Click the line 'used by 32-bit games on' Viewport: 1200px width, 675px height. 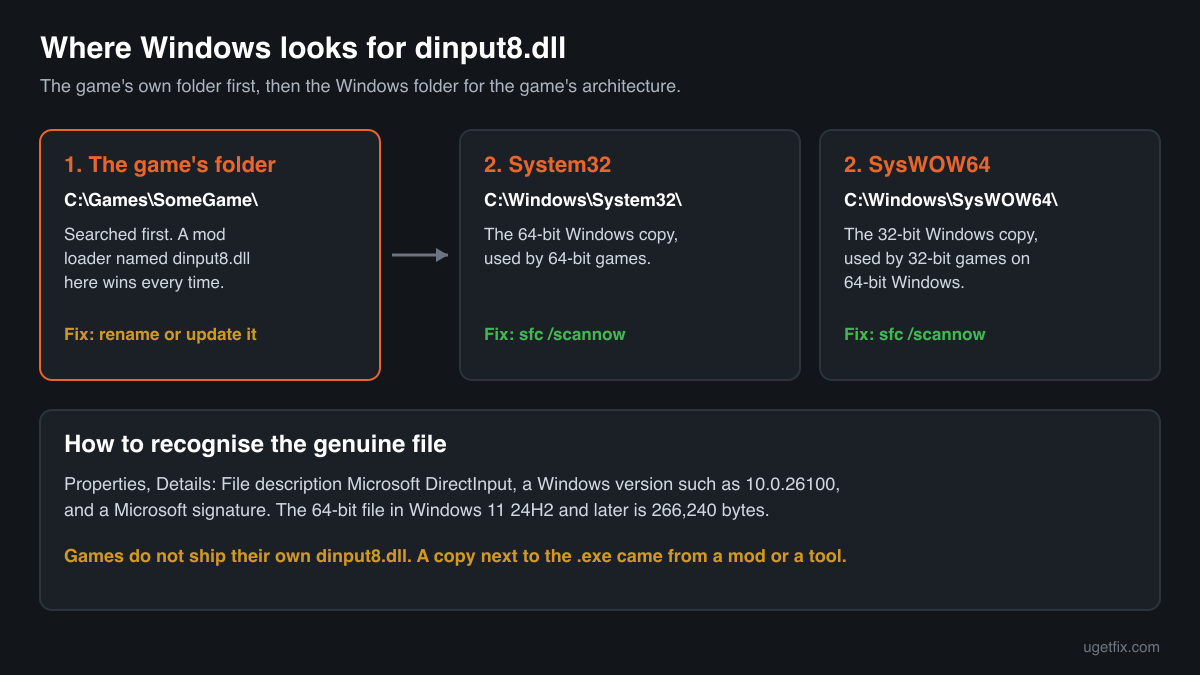pos(937,258)
